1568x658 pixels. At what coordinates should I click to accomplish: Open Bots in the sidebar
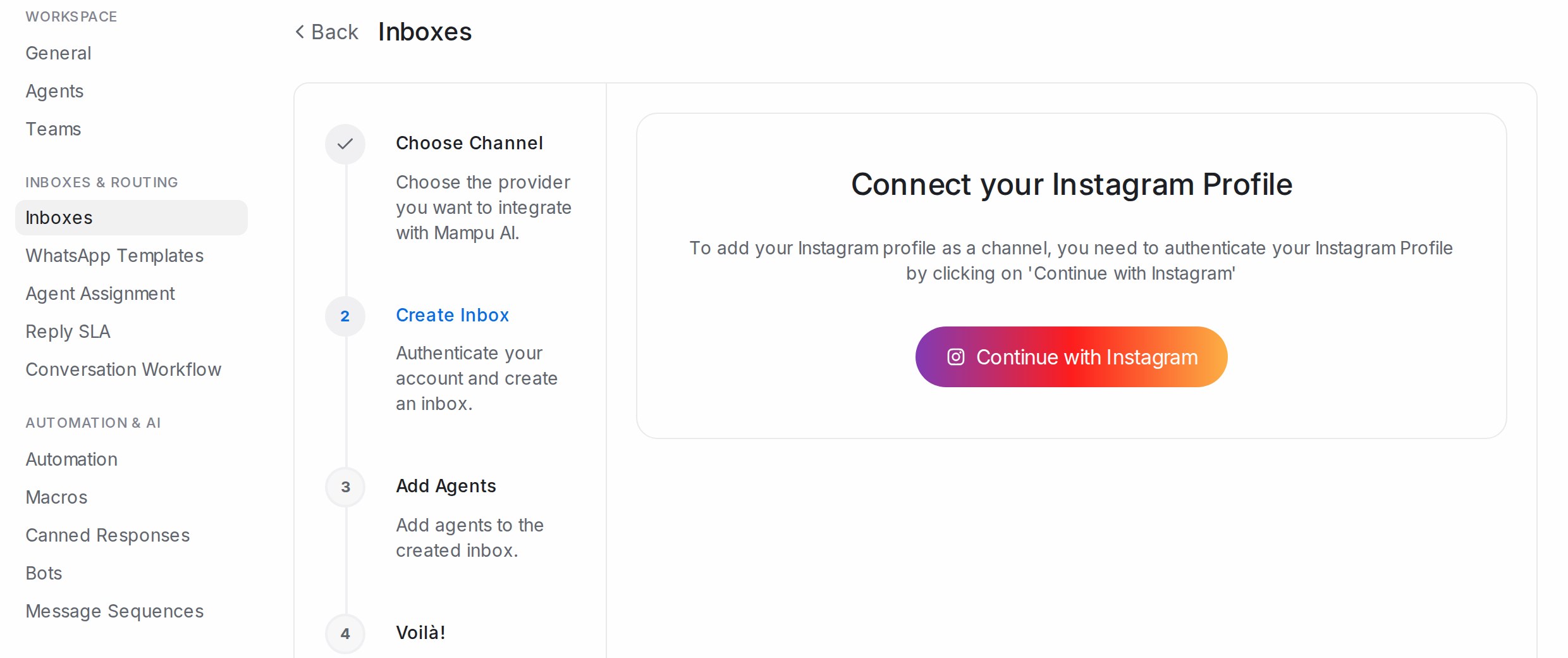point(132,573)
